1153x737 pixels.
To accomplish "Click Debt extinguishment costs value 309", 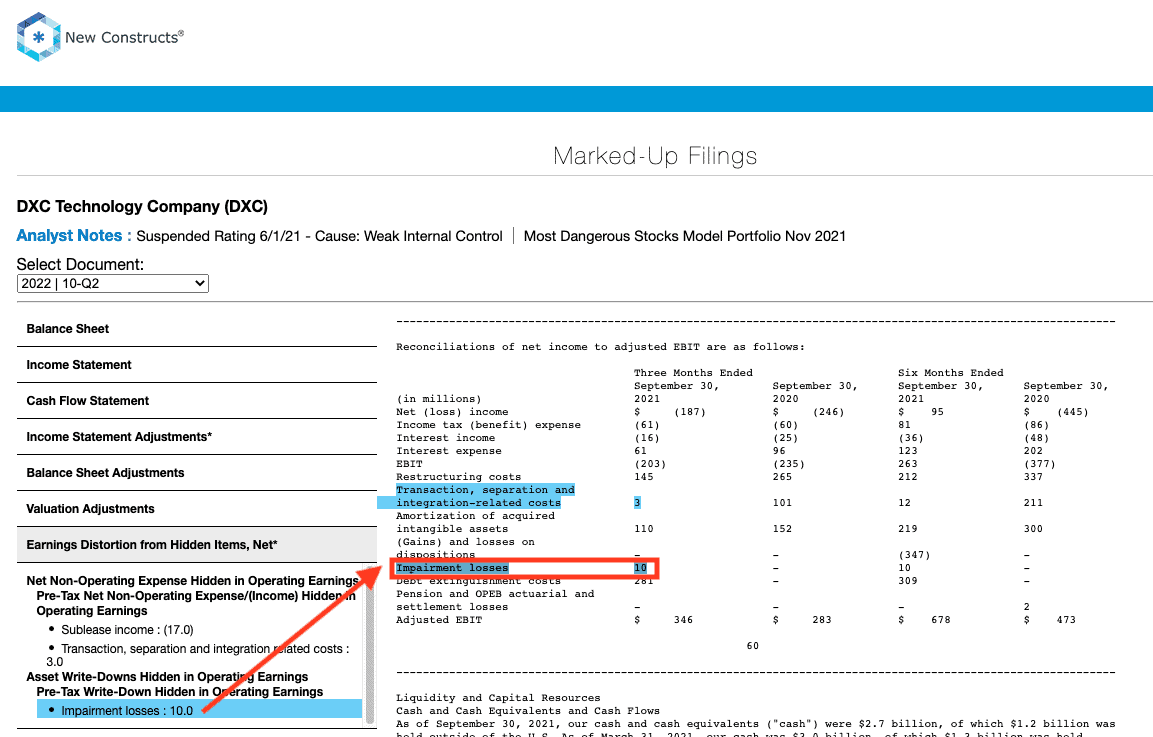I will click(908, 581).
